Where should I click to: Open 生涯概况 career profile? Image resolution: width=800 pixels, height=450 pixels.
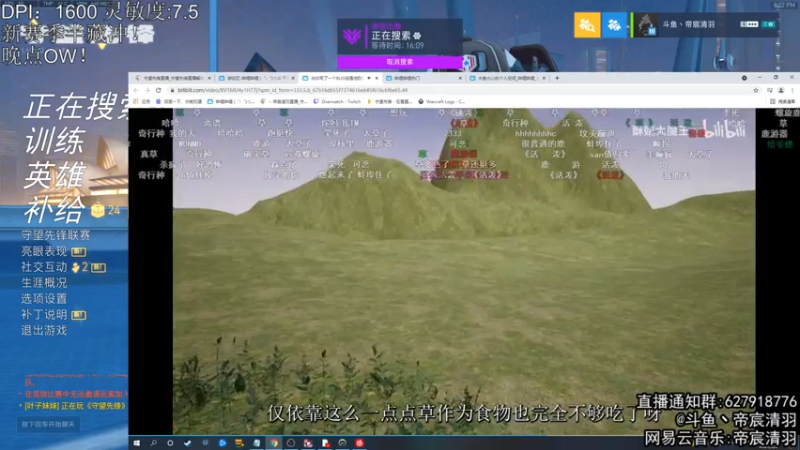pos(44,283)
